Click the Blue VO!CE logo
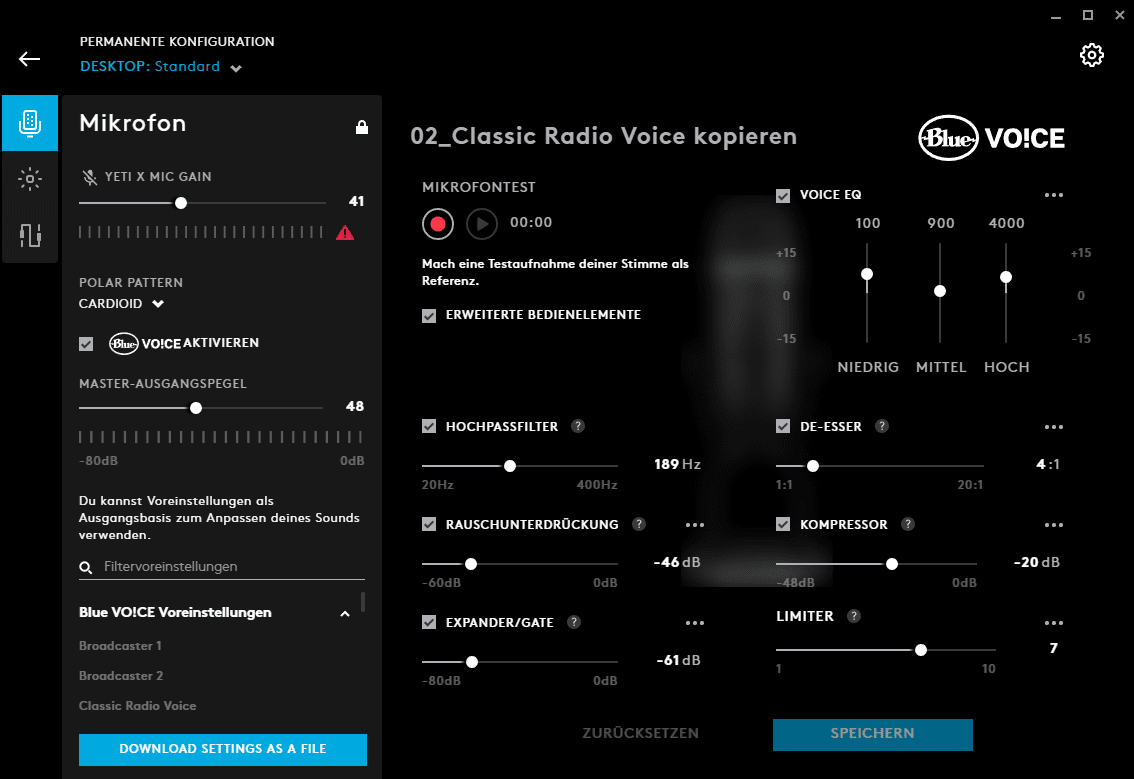This screenshot has height=779, width=1134. point(992,137)
